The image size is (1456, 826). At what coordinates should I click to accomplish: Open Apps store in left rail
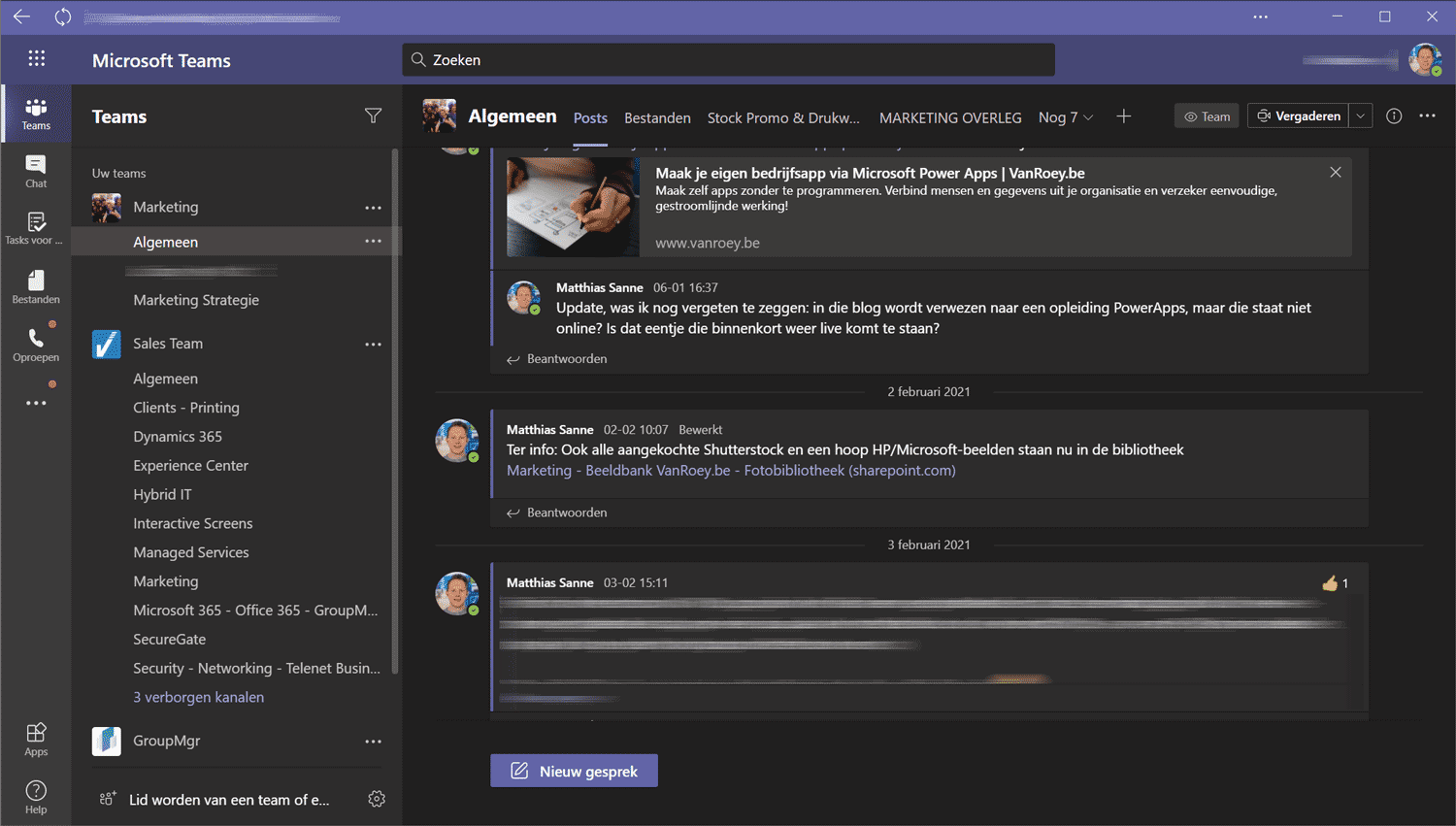coord(36,740)
